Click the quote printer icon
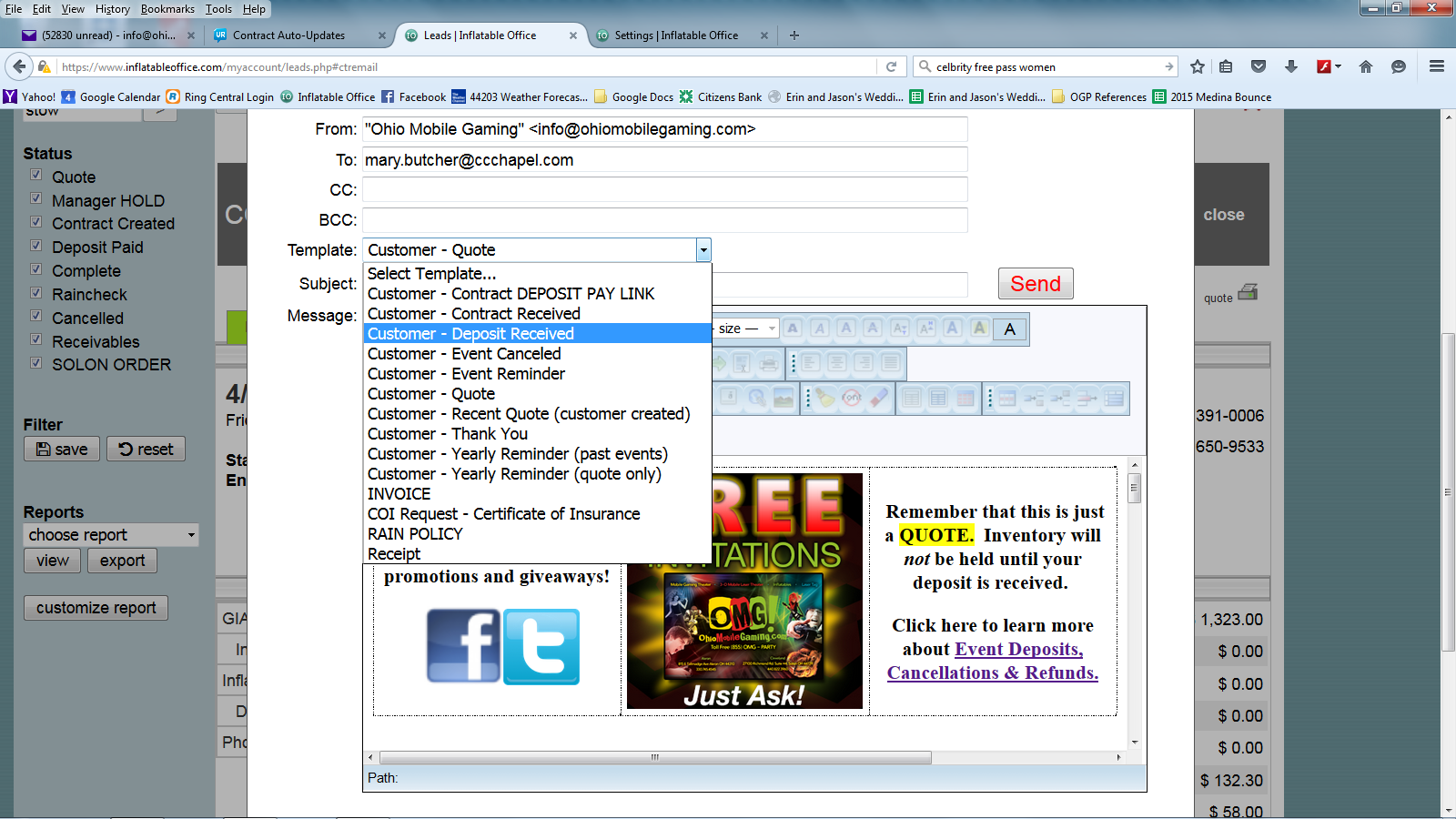The width and height of the screenshot is (1456, 819). coord(1248,292)
